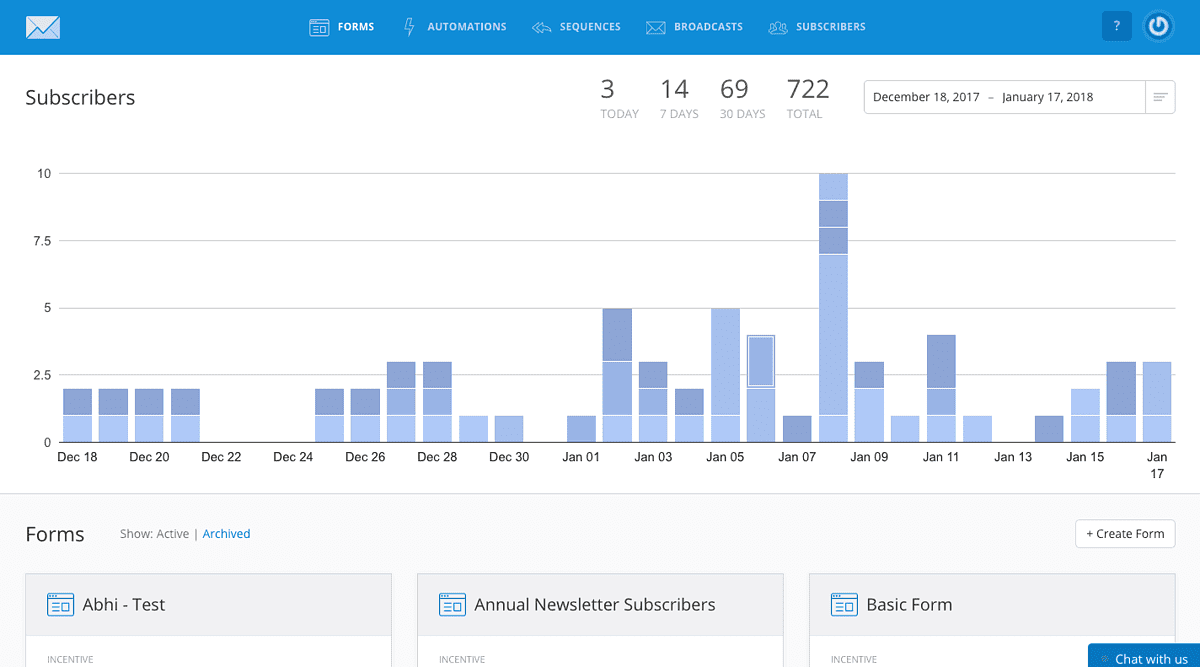The image size is (1200, 667).
Task: Open the Forms navigation tab
Action: (342, 27)
